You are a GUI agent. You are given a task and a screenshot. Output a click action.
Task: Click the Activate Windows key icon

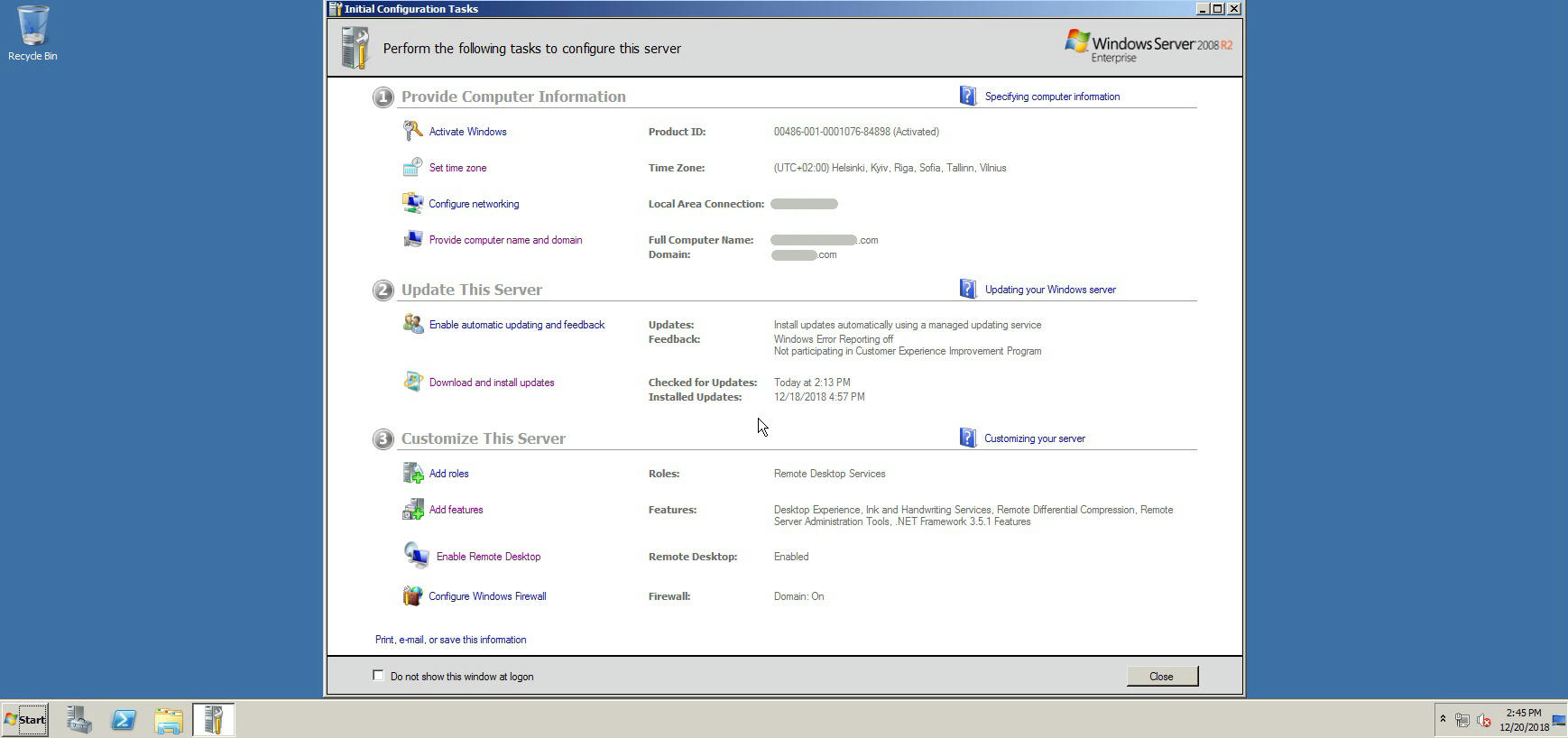[412, 132]
